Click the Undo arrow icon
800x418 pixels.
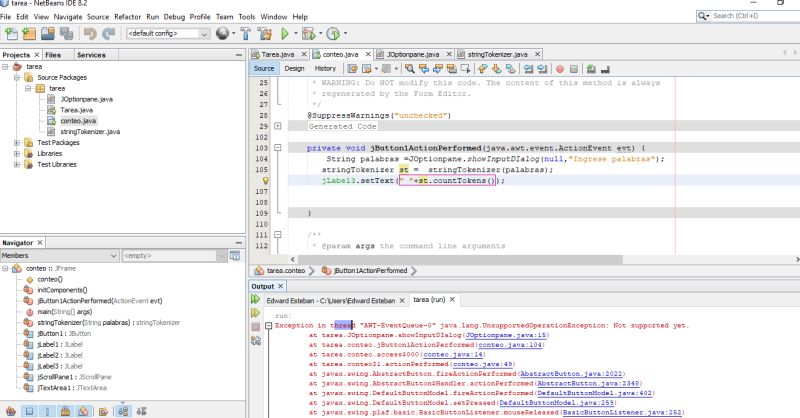click(90, 34)
